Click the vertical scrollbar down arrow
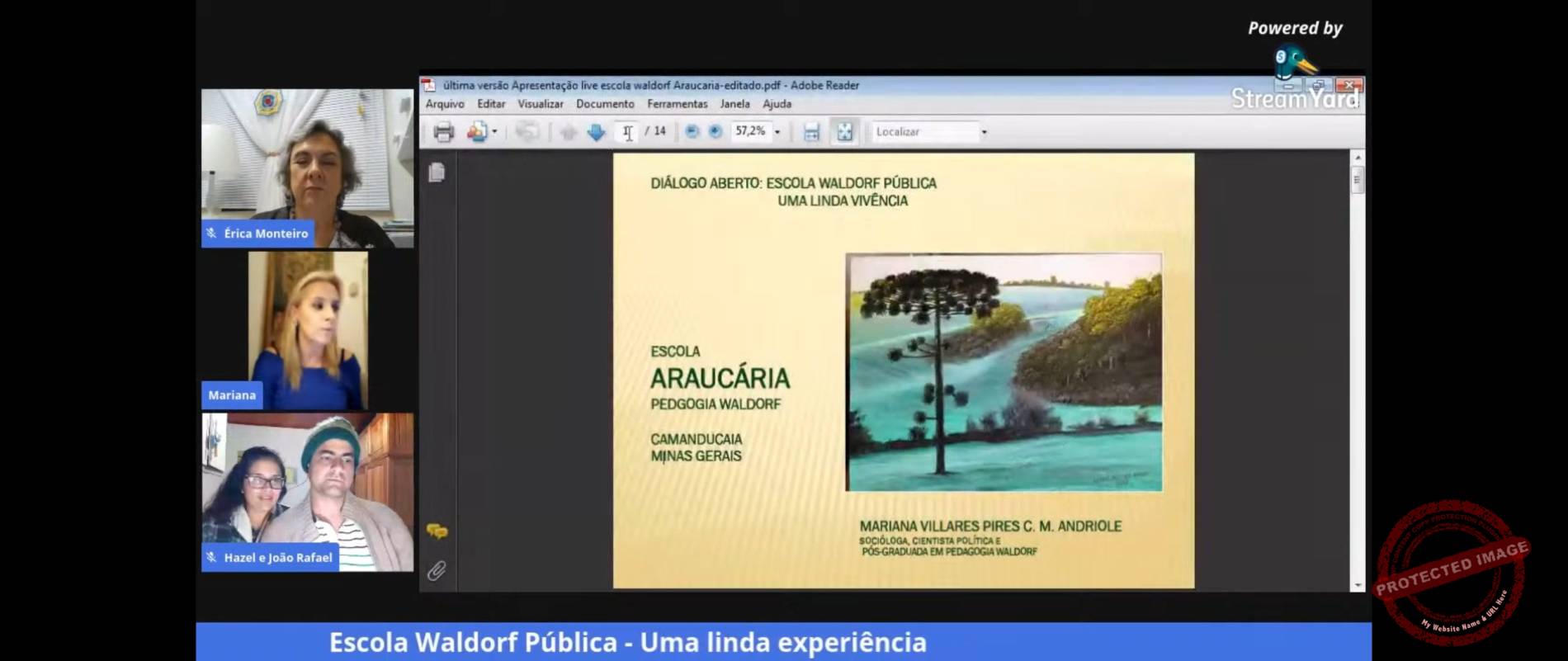The width and height of the screenshot is (1568, 661). click(x=1358, y=585)
